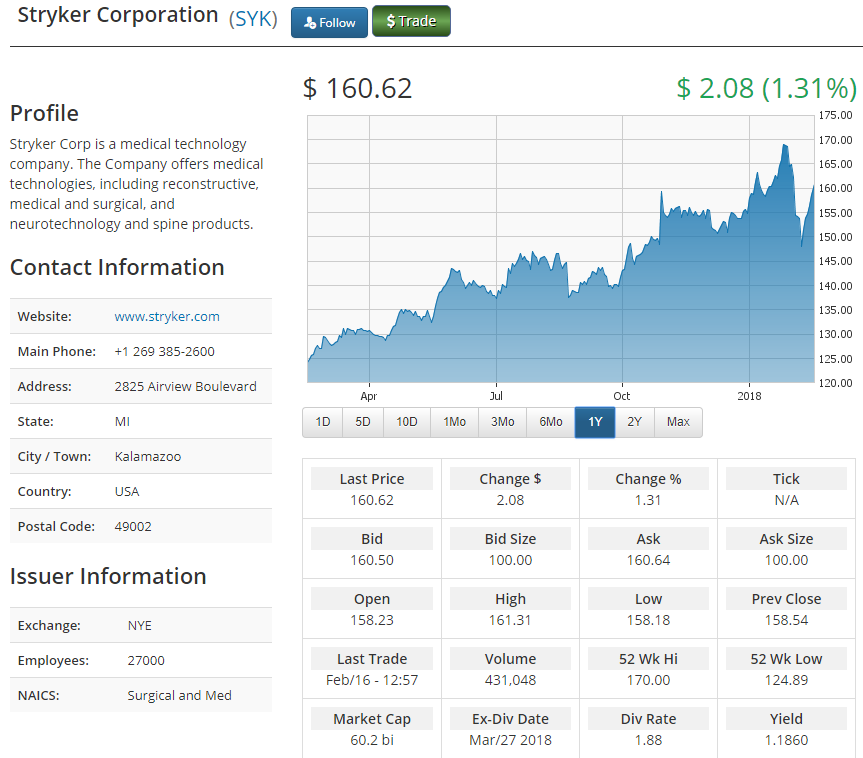The width and height of the screenshot is (863, 758).
Task: Click the Last Price column header
Action: pos(372,479)
